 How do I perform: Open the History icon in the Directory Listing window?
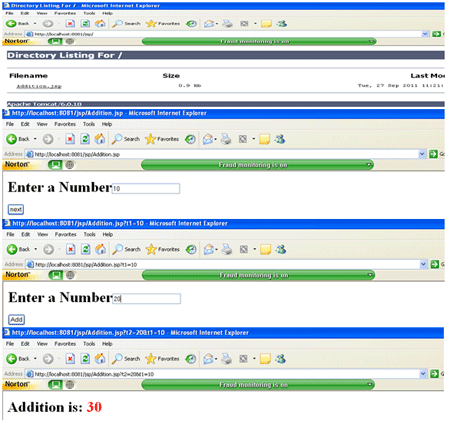pyautogui.click(x=191, y=24)
